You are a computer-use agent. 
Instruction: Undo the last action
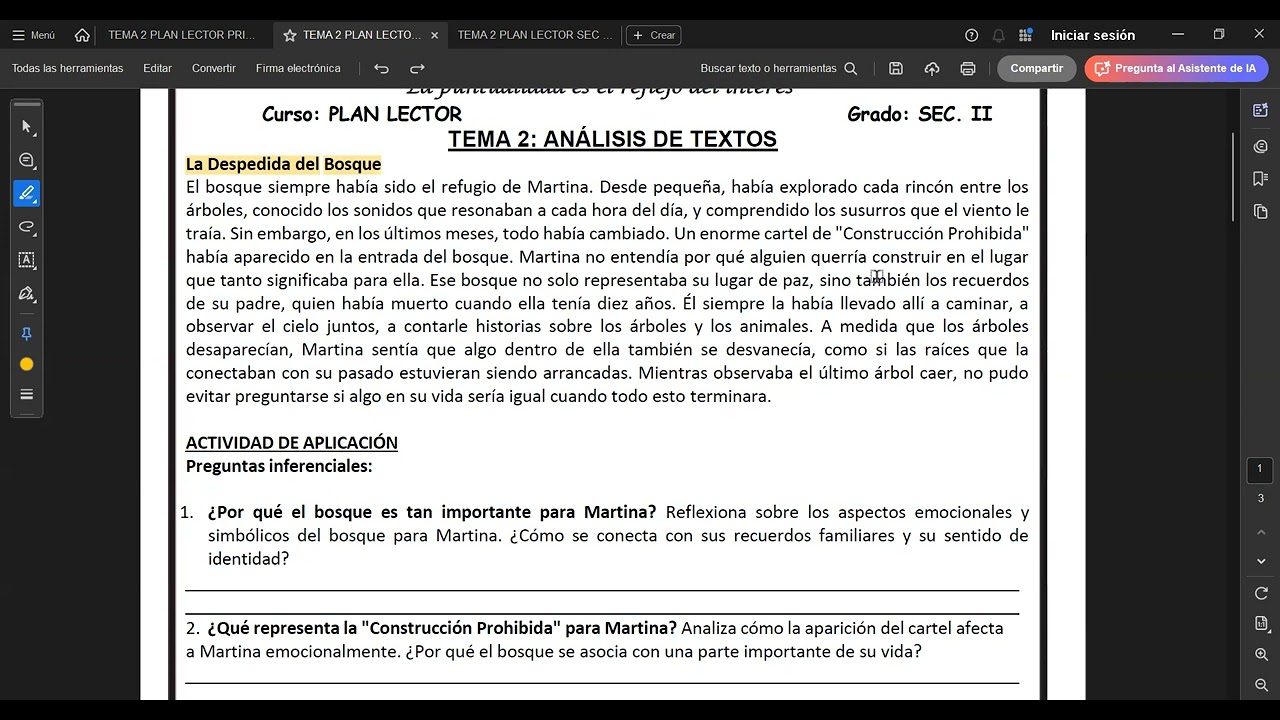coord(381,68)
